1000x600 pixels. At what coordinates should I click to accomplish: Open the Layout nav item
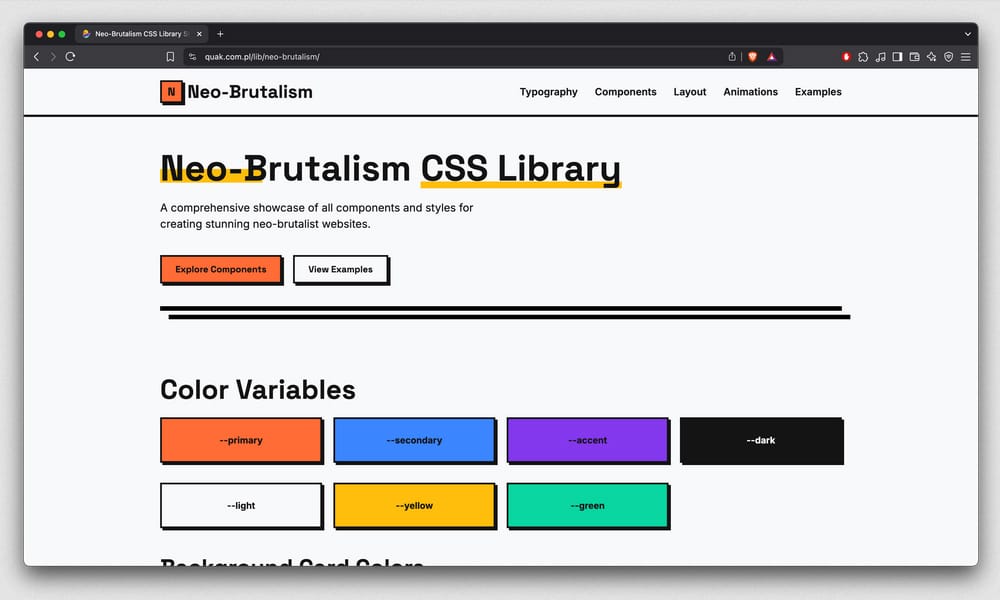click(x=690, y=92)
